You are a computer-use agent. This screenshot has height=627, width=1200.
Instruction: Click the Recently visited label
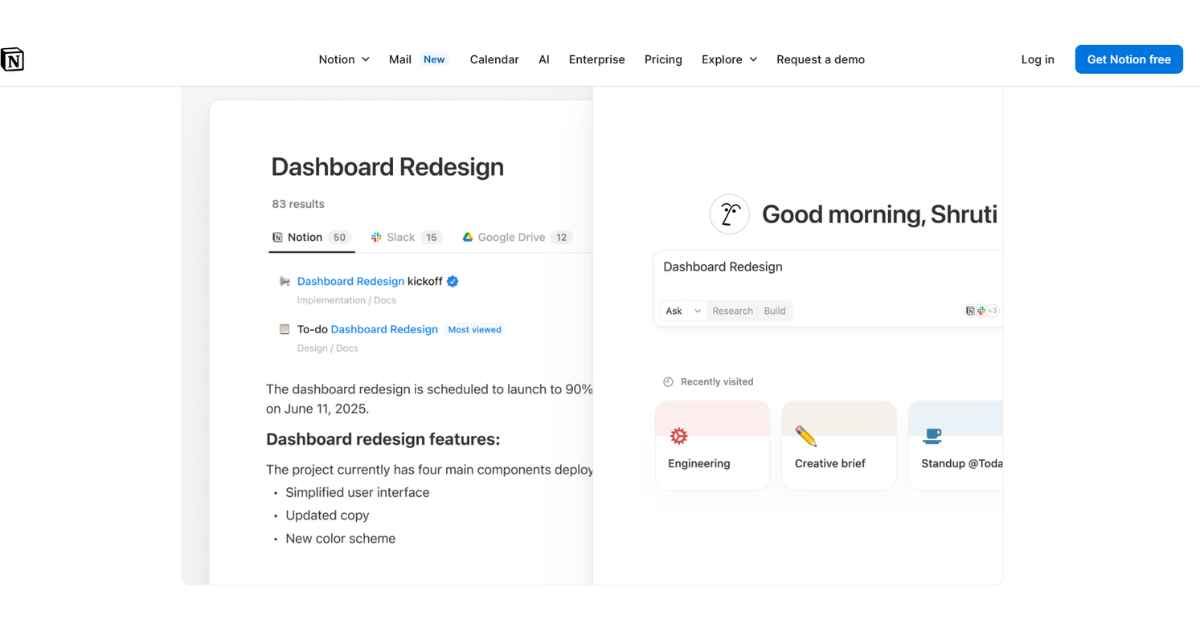click(x=717, y=382)
